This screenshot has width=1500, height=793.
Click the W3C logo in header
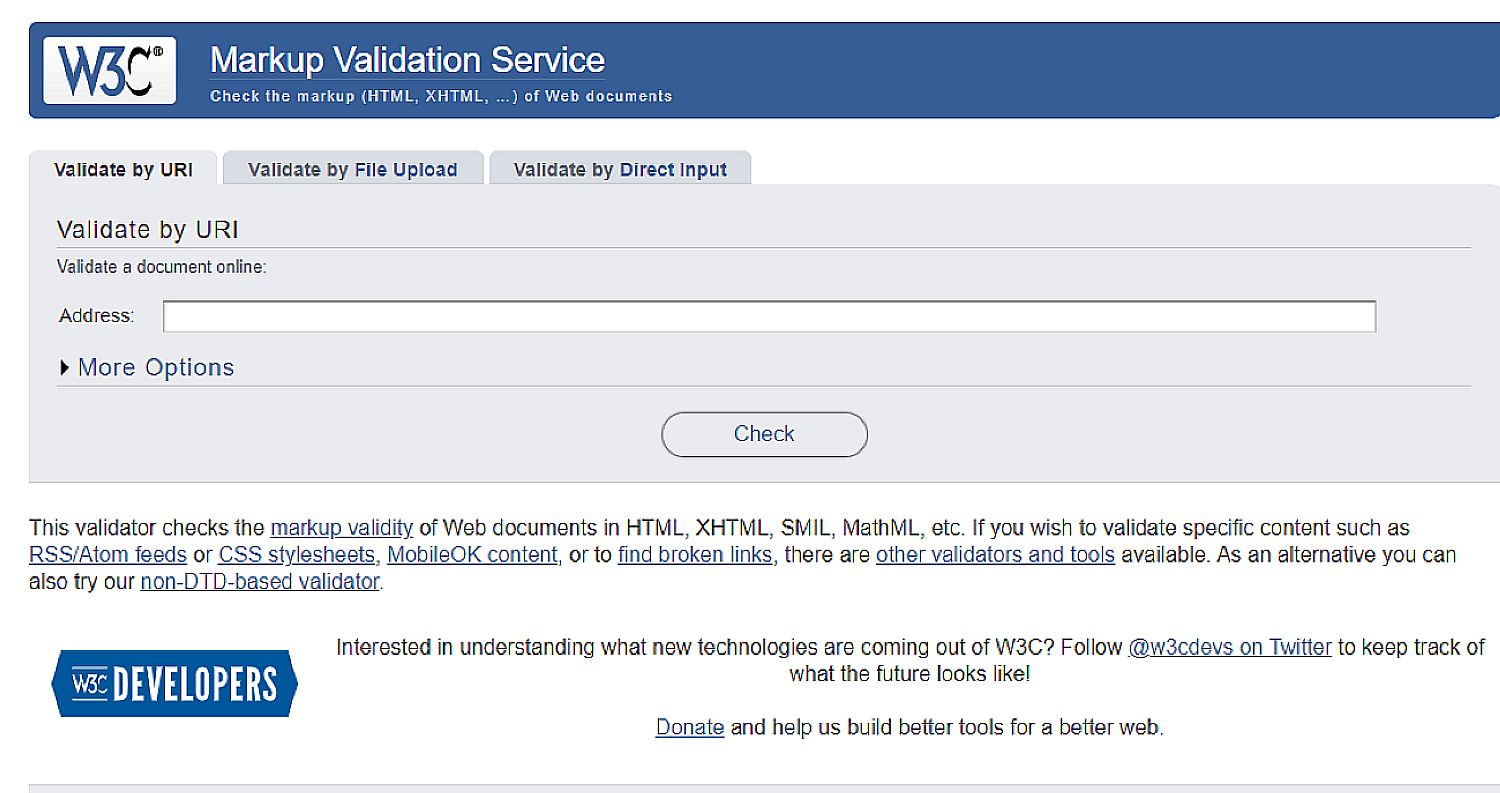point(110,70)
